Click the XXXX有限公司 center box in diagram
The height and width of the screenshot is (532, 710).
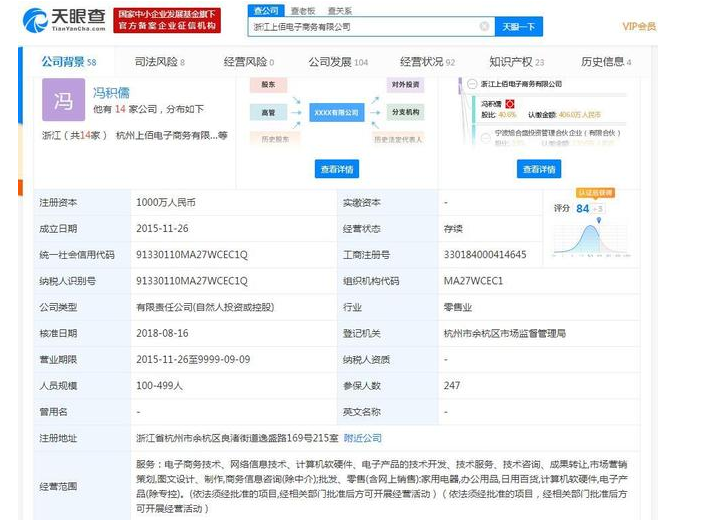coord(336,112)
